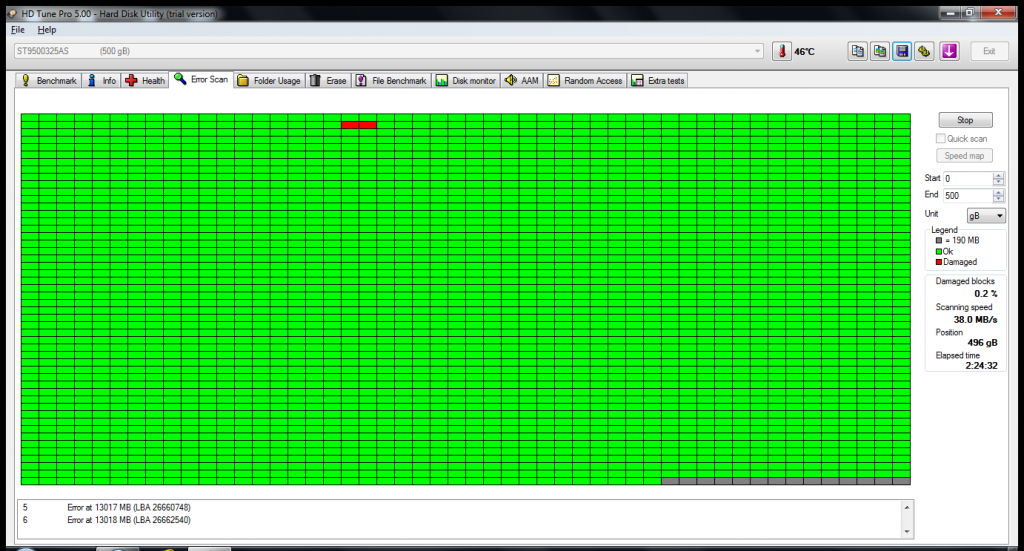Increase the Start value with up arrow
This screenshot has width=1024, height=551.
pyautogui.click(x=998, y=175)
